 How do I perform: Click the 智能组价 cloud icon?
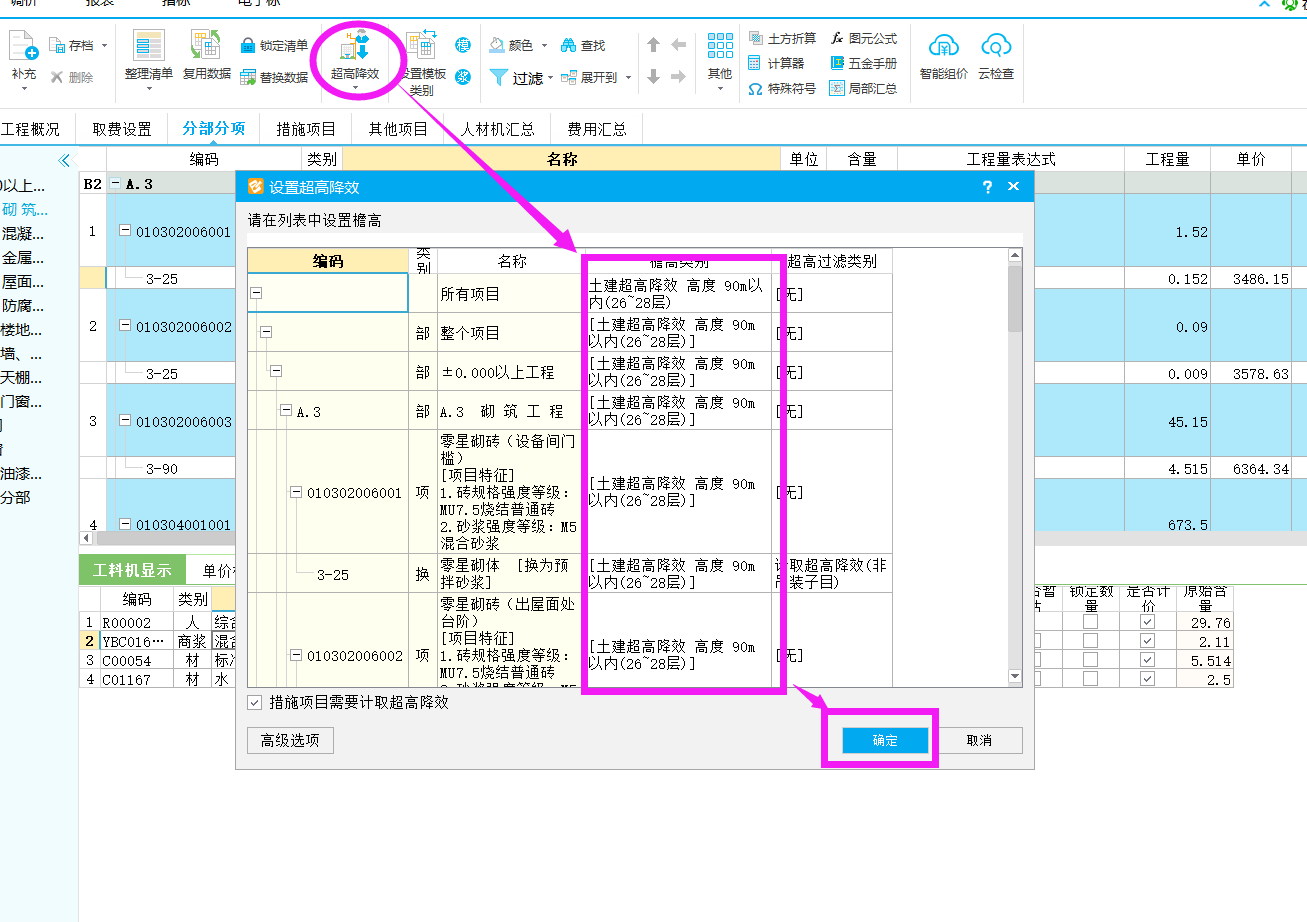(x=944, y=46)
